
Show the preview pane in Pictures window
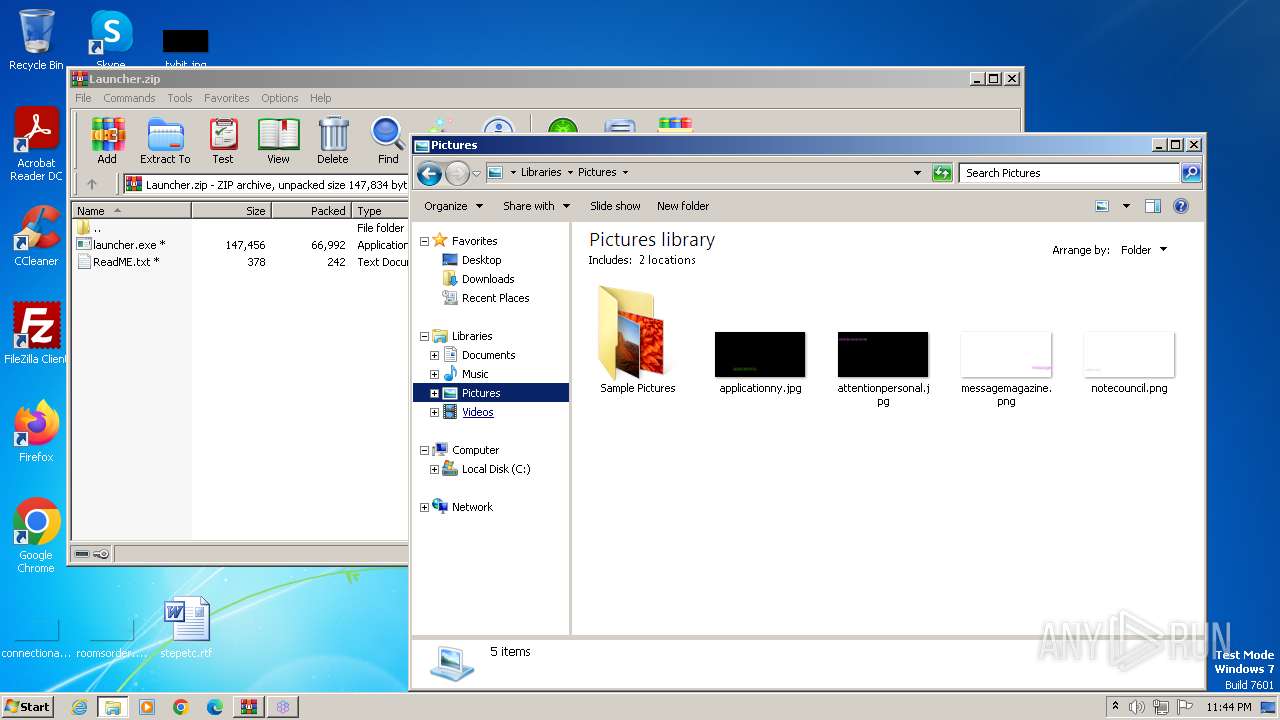1152,206
